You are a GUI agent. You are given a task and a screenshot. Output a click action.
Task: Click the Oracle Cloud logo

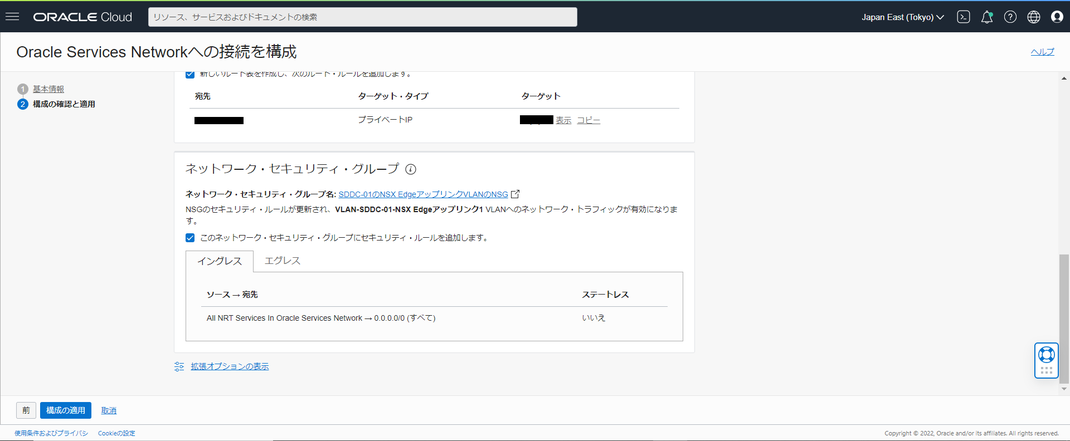83,17
